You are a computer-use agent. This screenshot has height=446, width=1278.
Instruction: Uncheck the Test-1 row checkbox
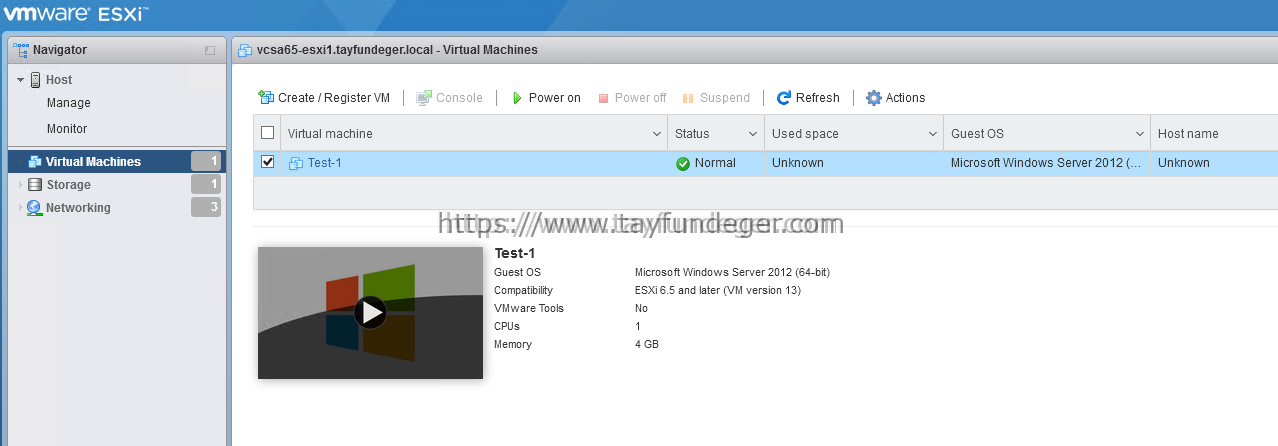coord(267,162)
